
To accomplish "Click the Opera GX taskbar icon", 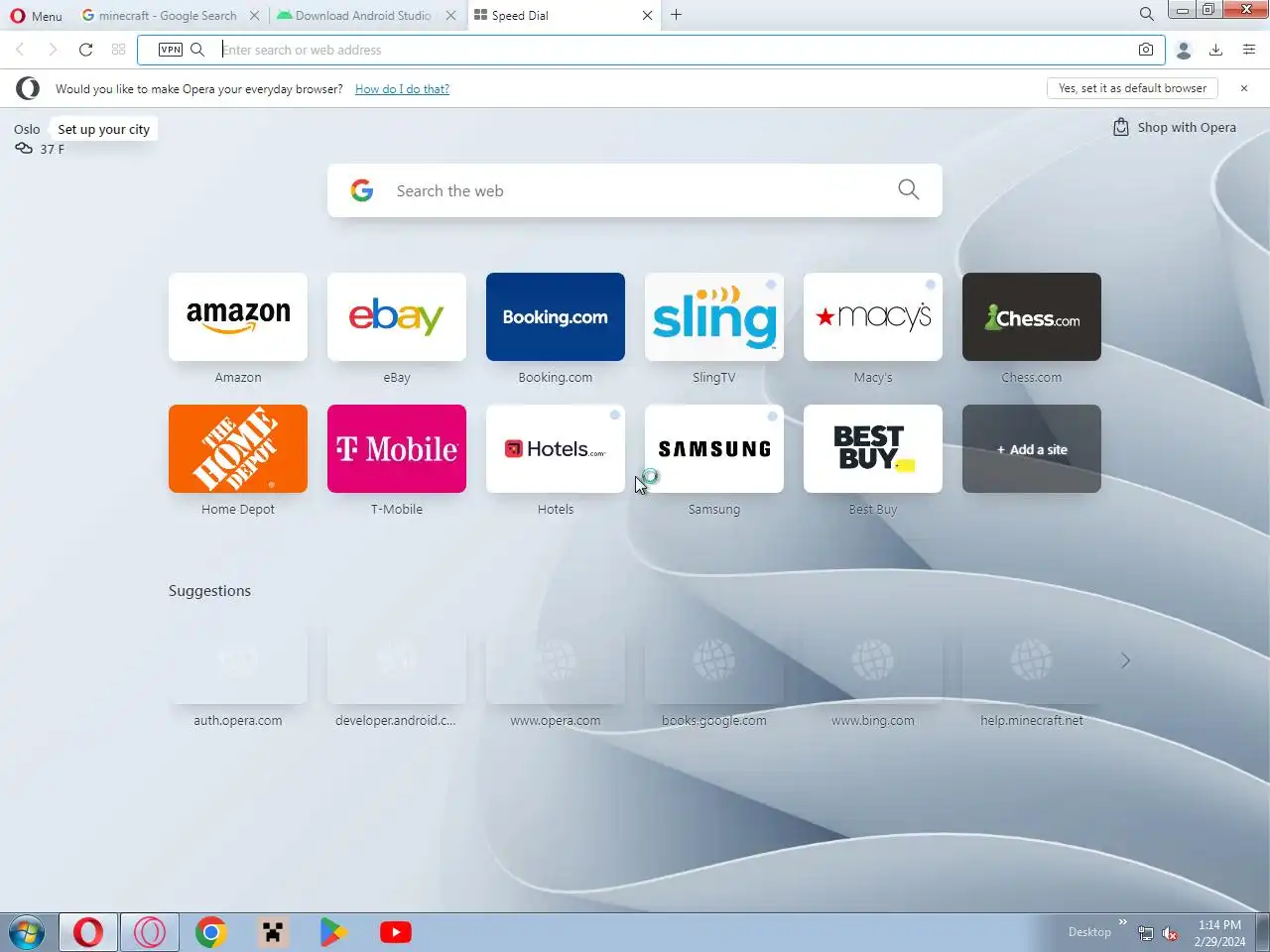I will pyautogui.click(x=150, y=932).
